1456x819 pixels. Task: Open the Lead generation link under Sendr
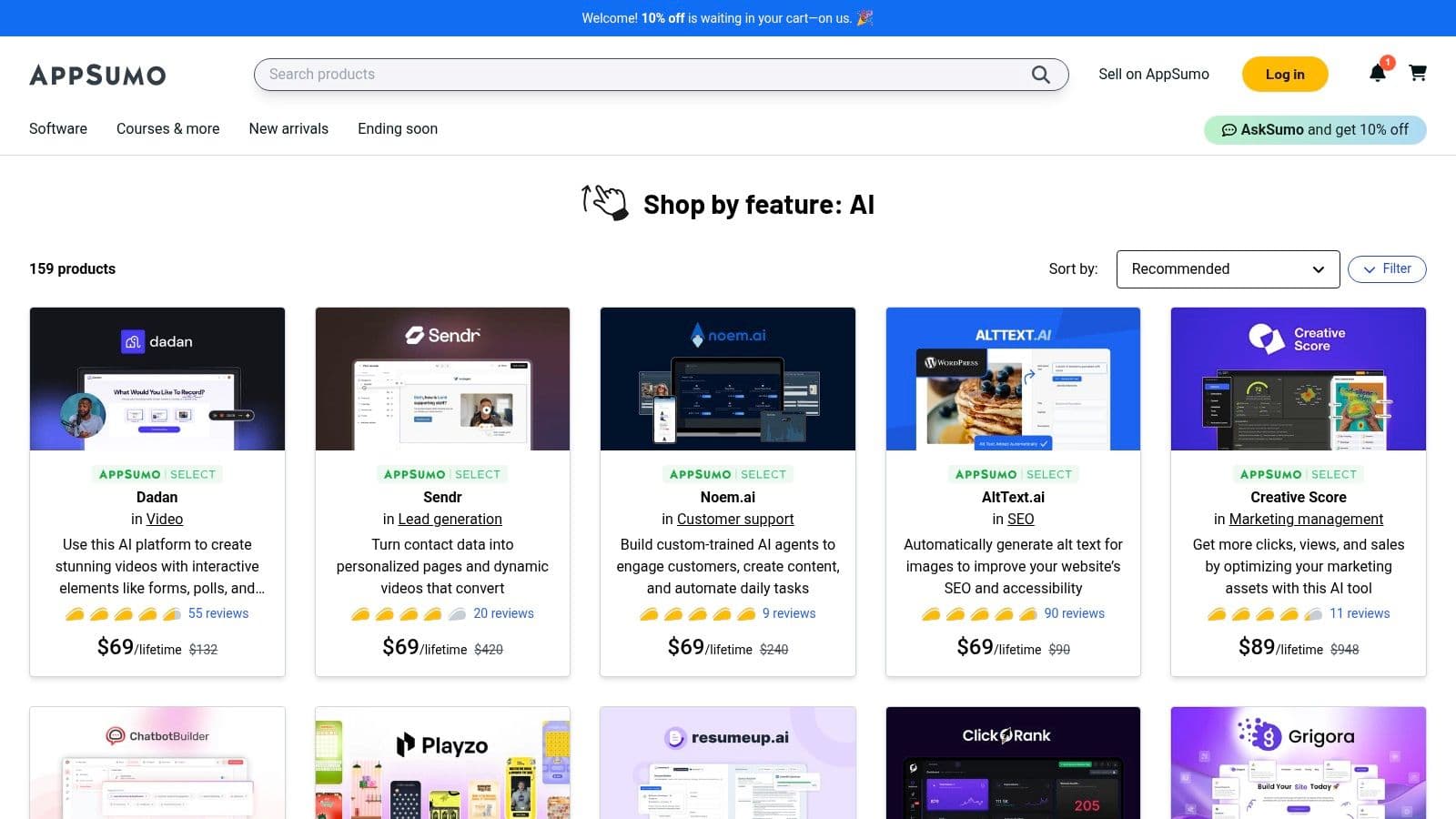(450, 519)
